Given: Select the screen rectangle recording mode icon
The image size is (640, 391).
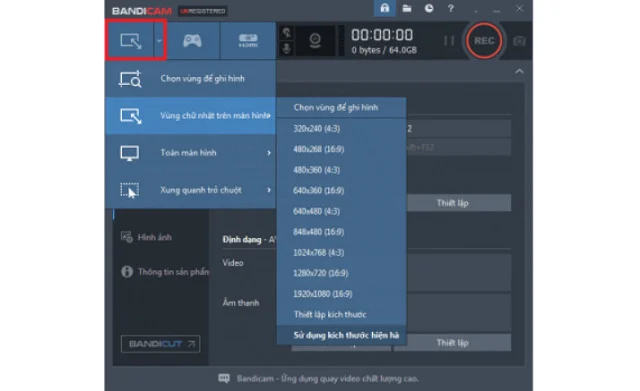Looking at the screenshot, I should click(131, 41).
